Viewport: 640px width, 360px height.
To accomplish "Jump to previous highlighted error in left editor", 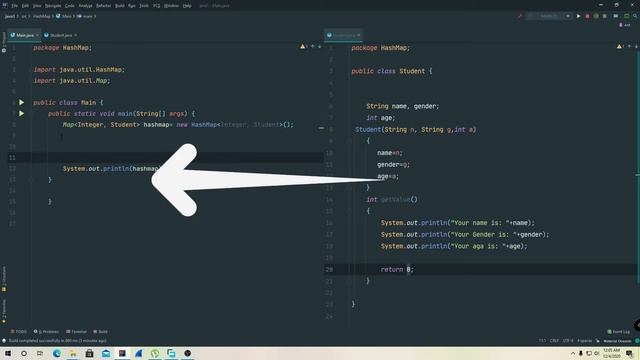I will 313,47.
